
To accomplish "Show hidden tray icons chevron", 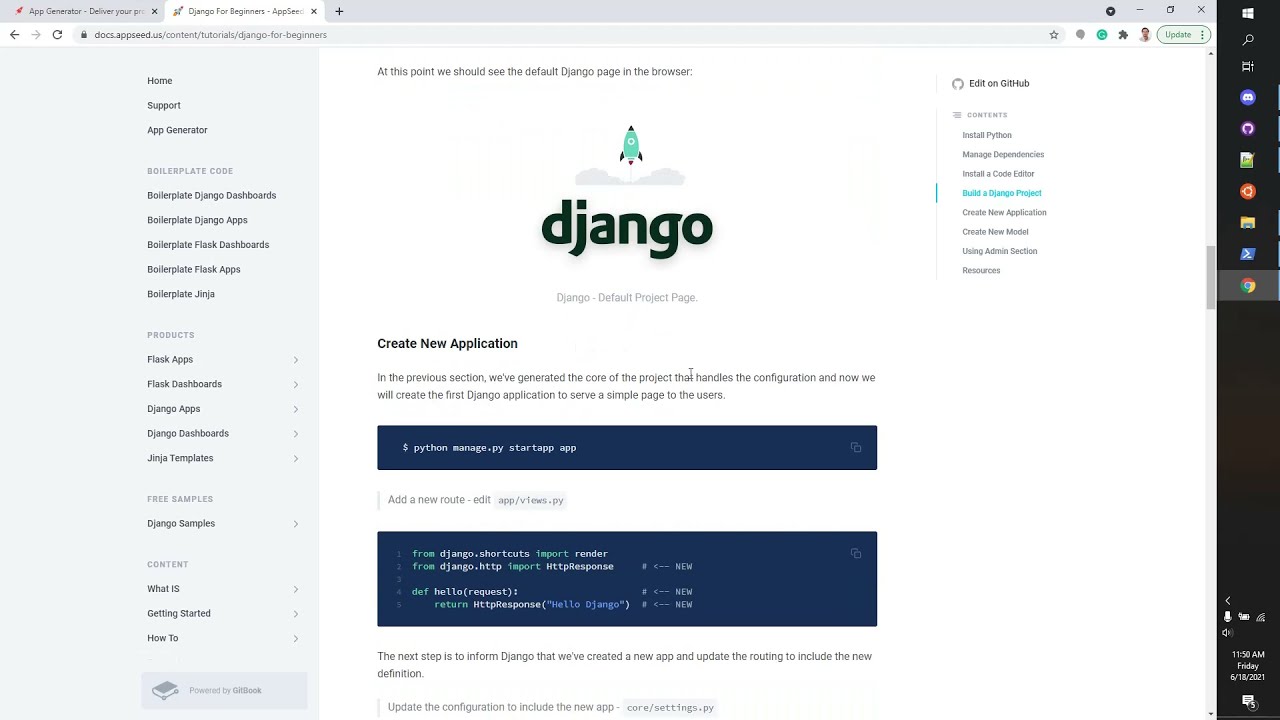I will tap(1228, 601).
